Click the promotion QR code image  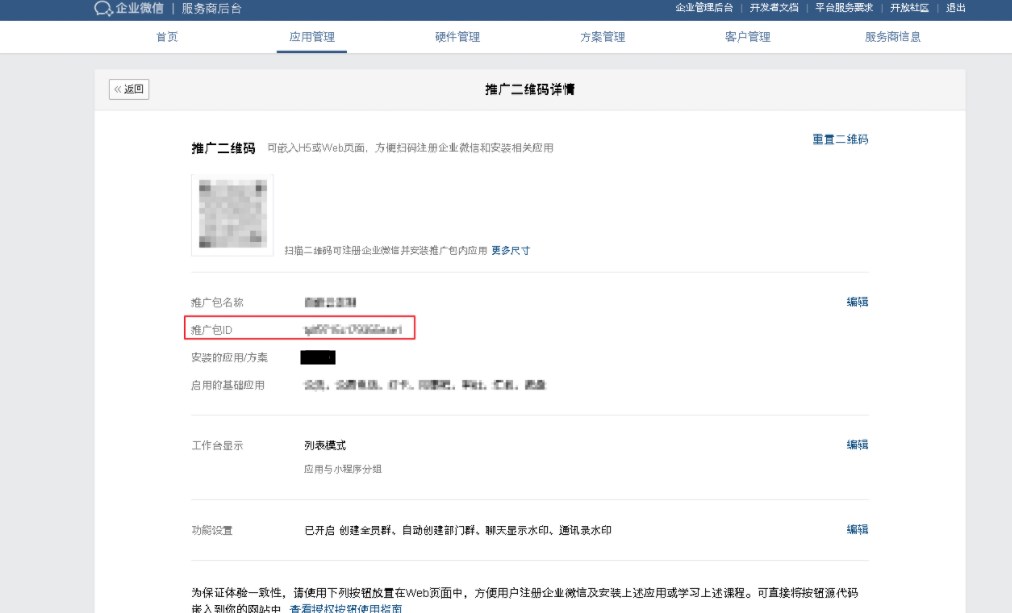(232, 215)
